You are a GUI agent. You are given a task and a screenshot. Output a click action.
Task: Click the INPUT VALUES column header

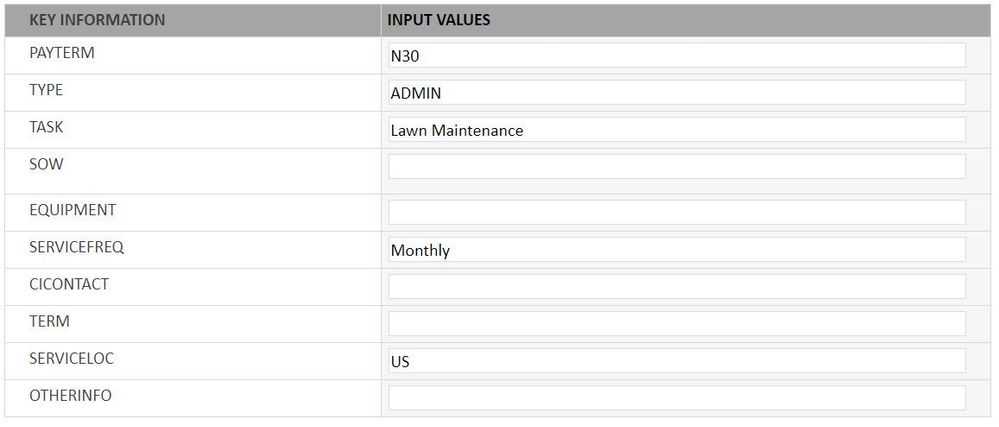pos(438,20)
